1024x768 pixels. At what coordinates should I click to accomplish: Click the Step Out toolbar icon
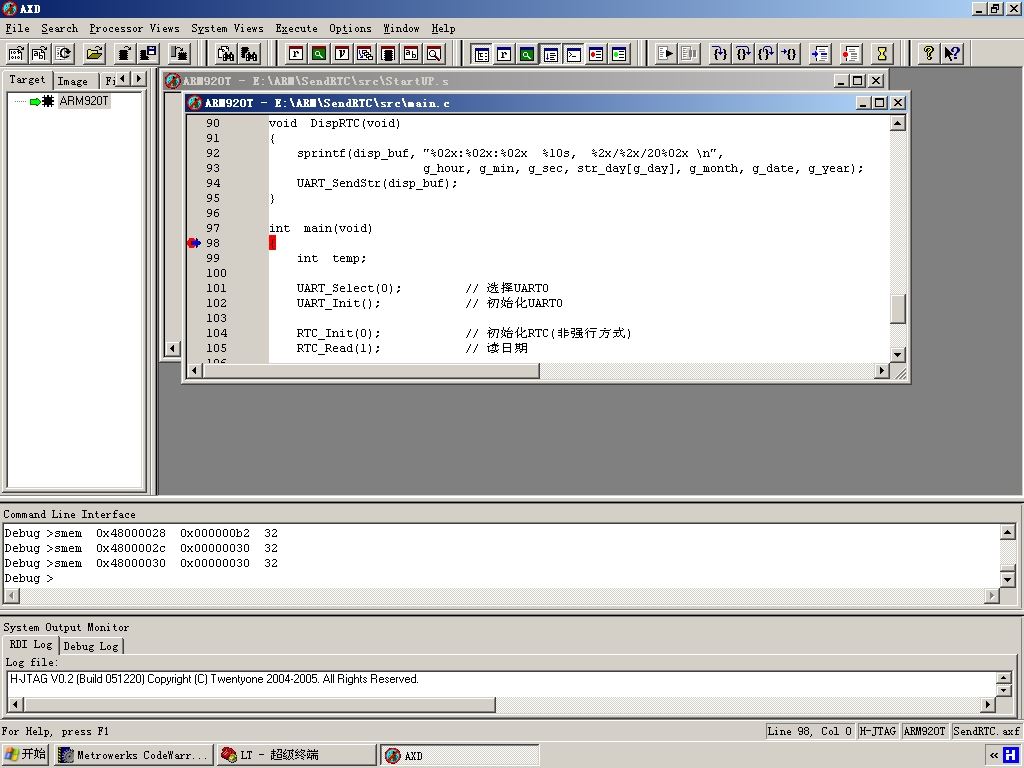pos(766,54)
